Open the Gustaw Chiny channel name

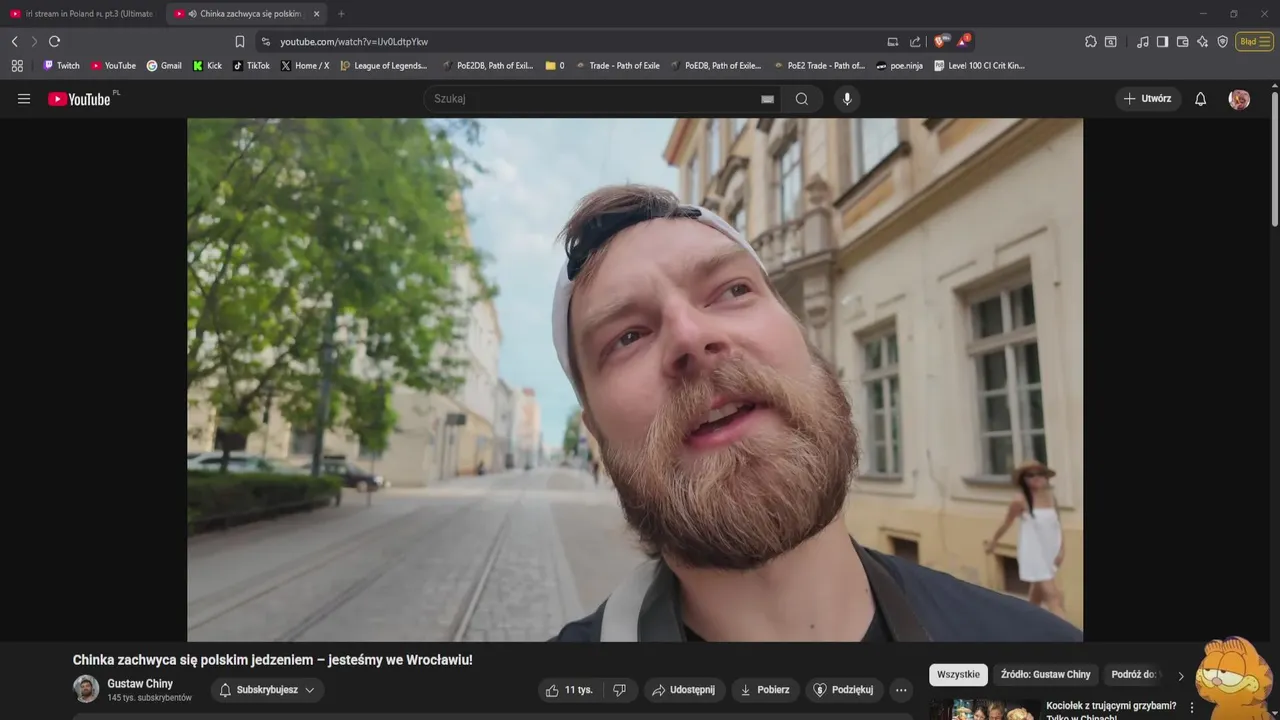(140, 684)
